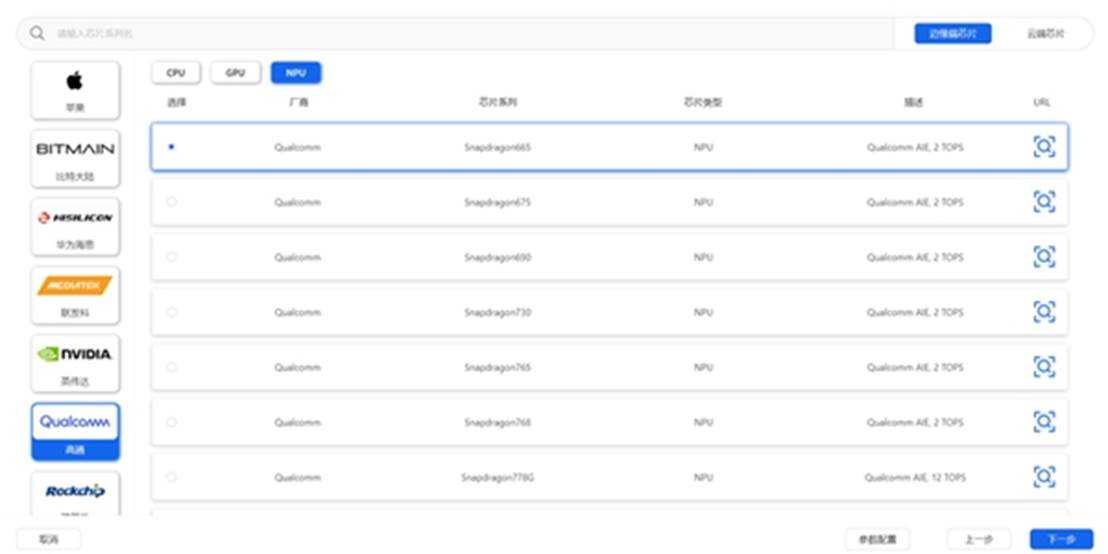The image size is (1108, 554).
Task: Click the Snapdragon768 chip name
Action: click(x=497, y=422)
